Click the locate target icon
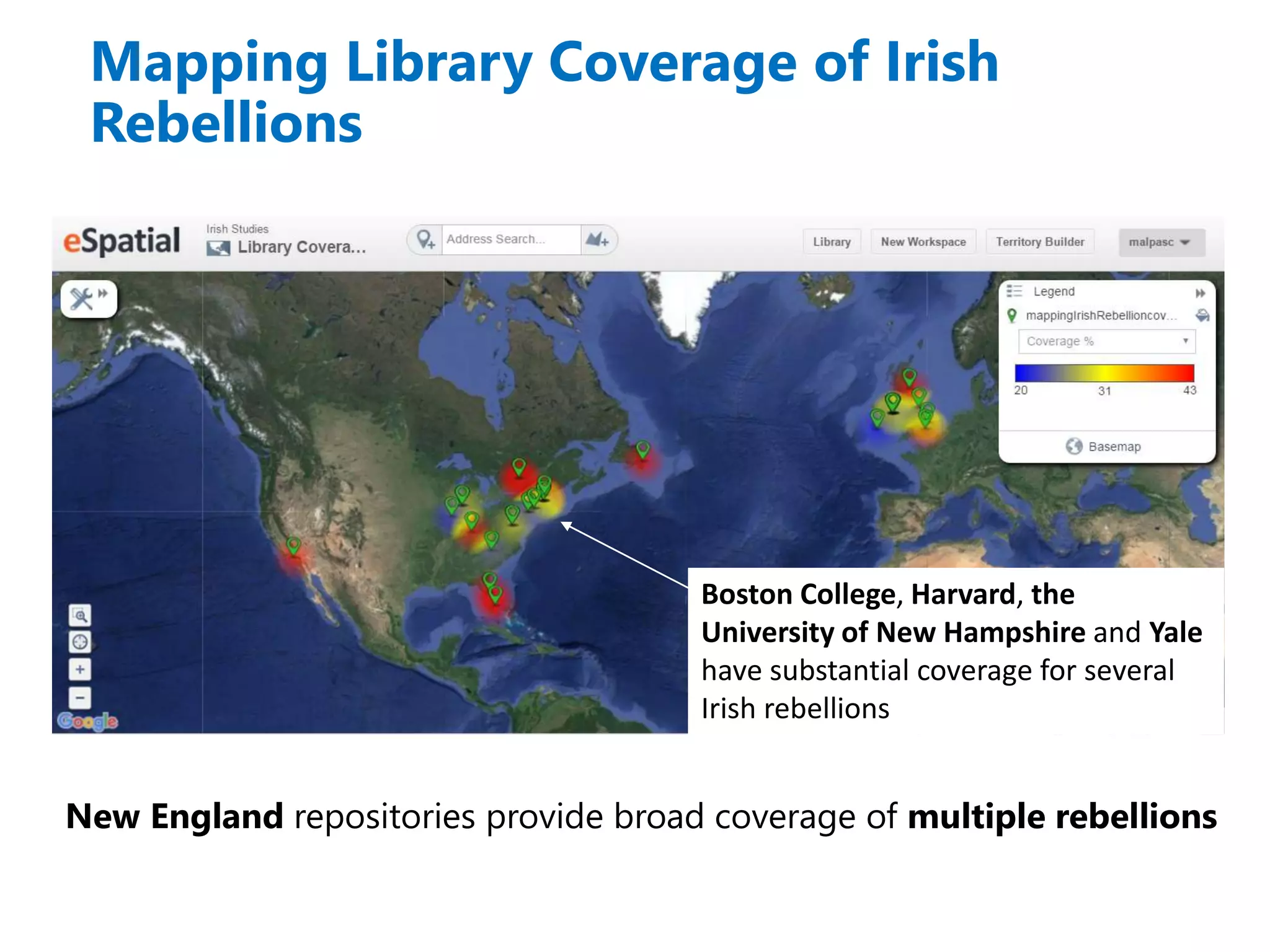The width and height of the screenshot is (1270, 952). 80,642
